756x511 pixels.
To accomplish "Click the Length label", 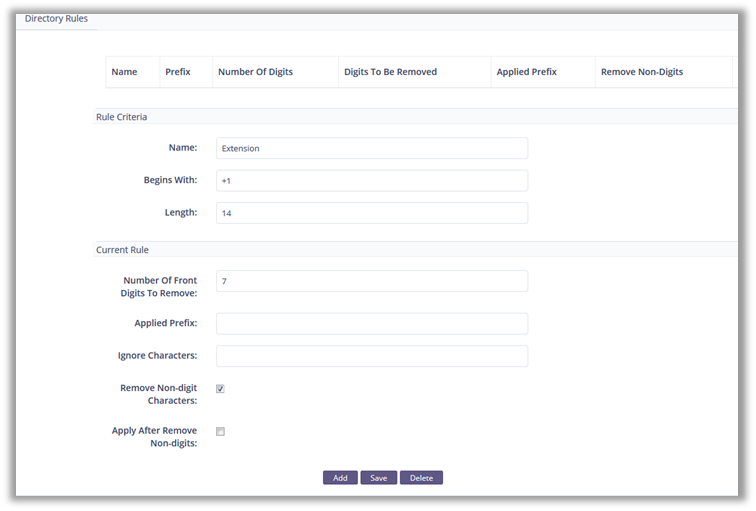I will [181, 212].
